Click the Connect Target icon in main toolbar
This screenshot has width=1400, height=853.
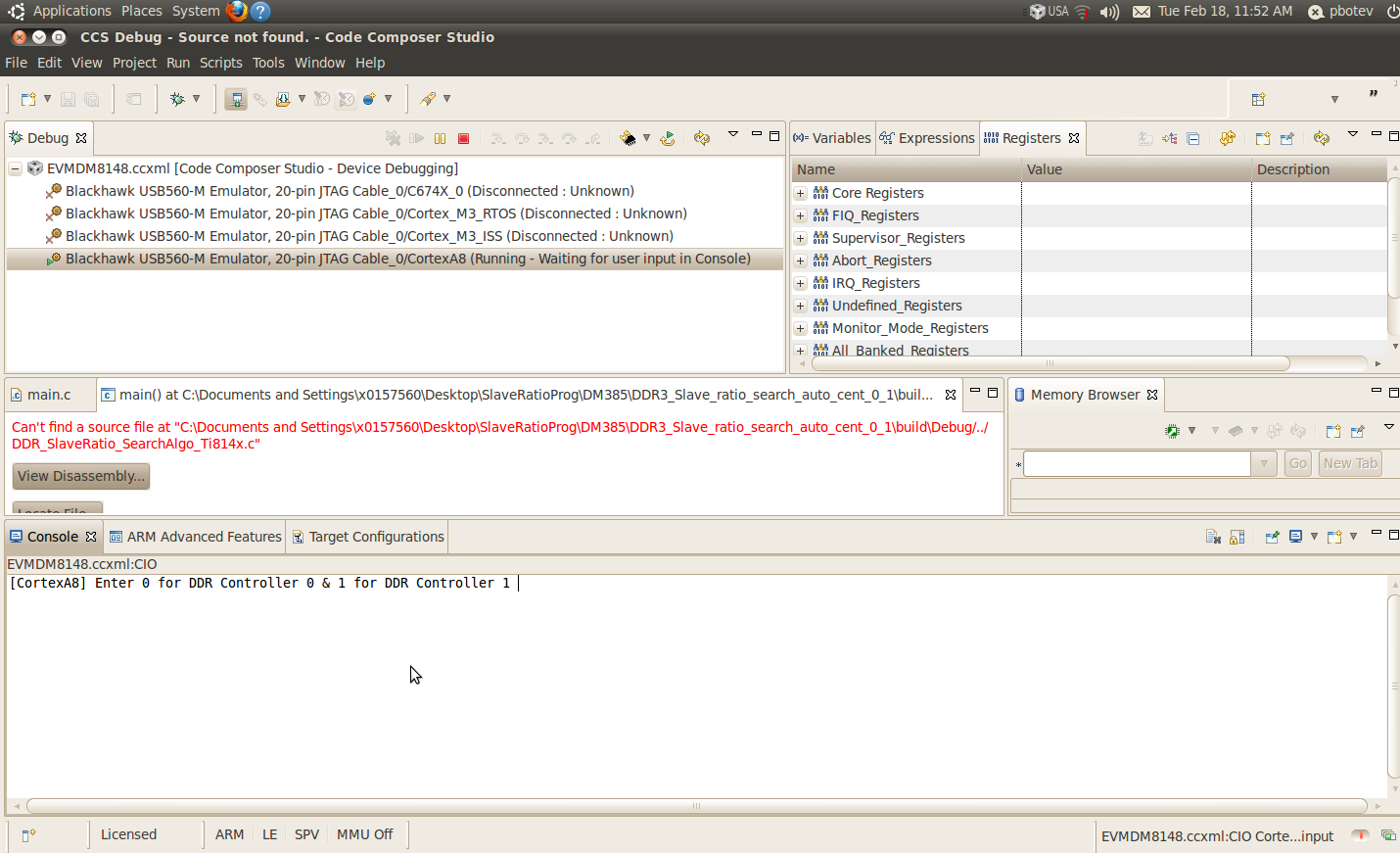tap(236, 99)
